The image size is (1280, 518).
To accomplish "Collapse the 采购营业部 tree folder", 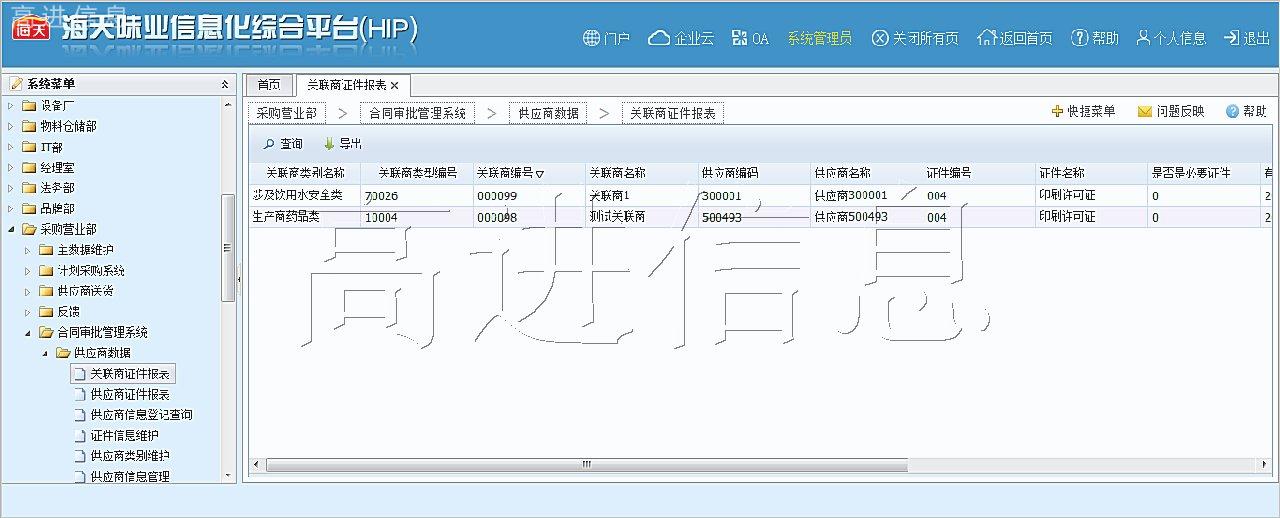I will (x=11, y=229).
